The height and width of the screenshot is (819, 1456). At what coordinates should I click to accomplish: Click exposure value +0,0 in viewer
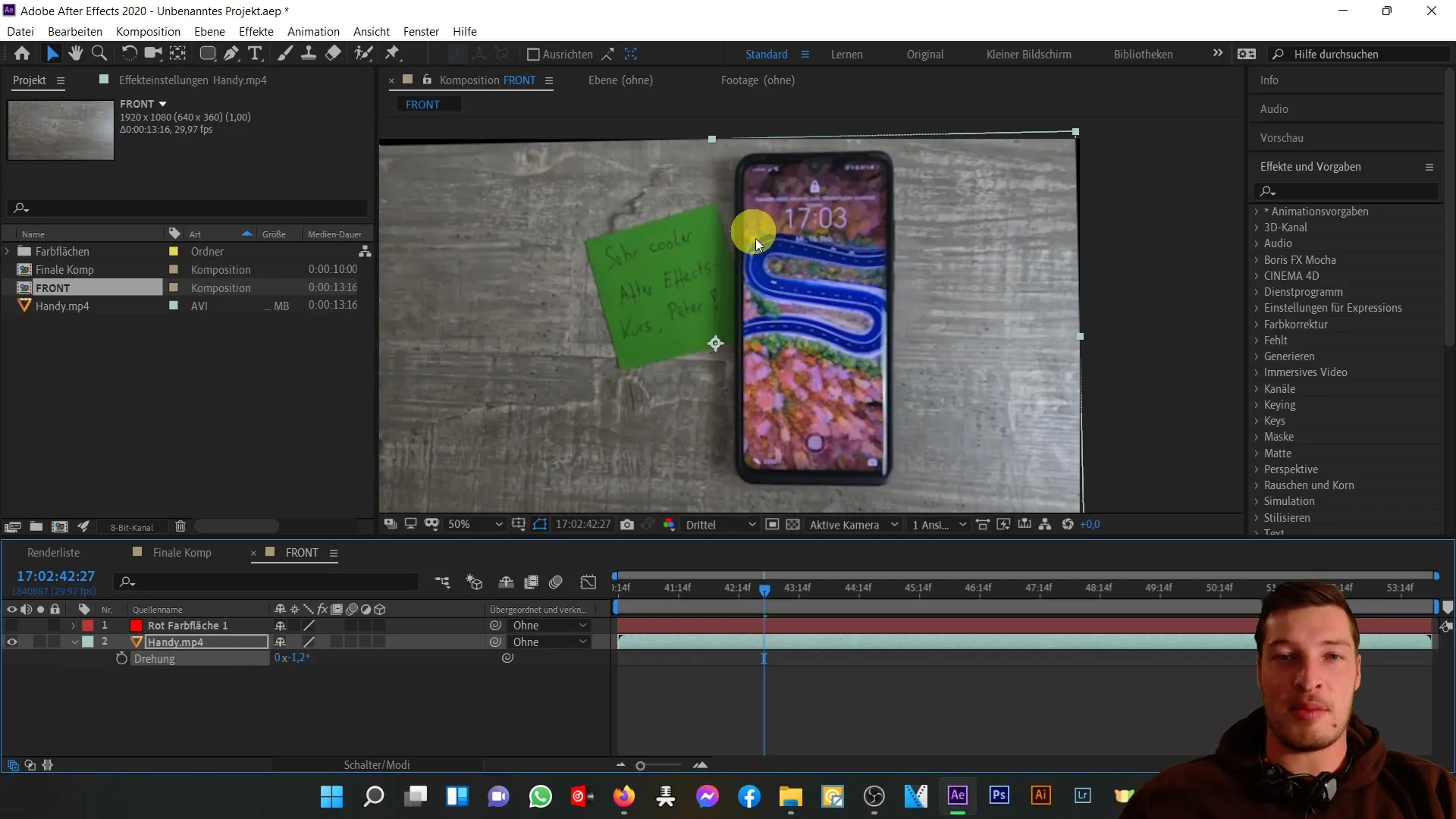[x=1090, y=525]
